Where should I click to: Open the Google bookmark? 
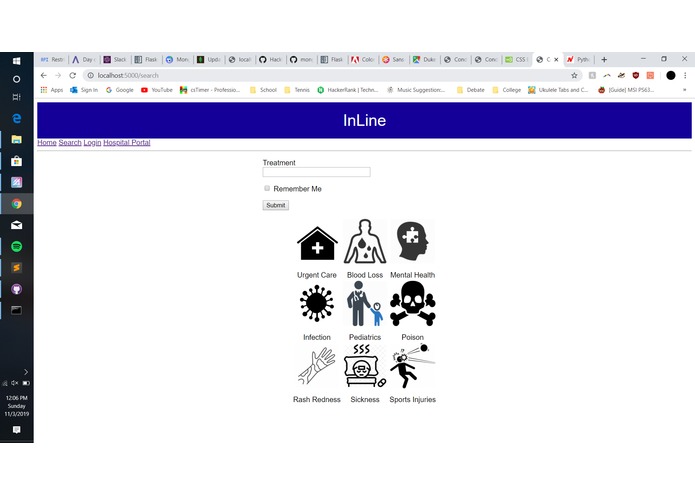pyautogui.click(x=120, y=90)
